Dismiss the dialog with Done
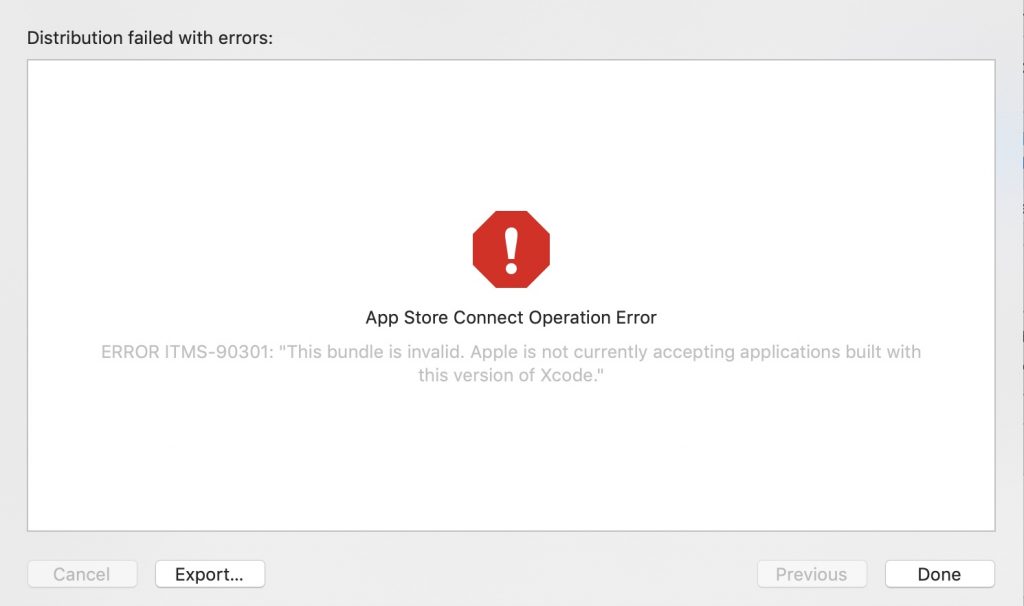 pos(939,574)
